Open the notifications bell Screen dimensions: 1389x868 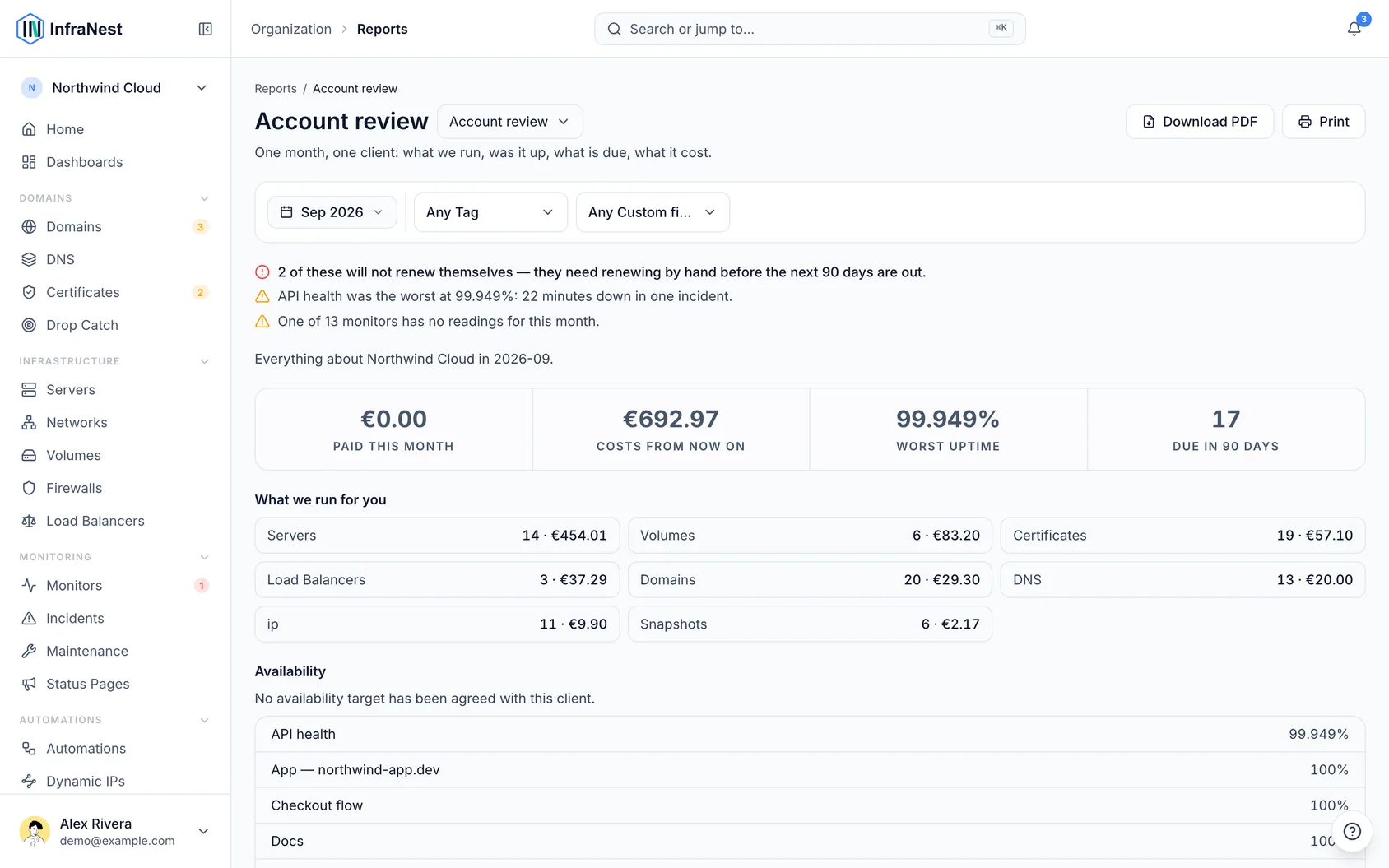(x=1354, y=29)
